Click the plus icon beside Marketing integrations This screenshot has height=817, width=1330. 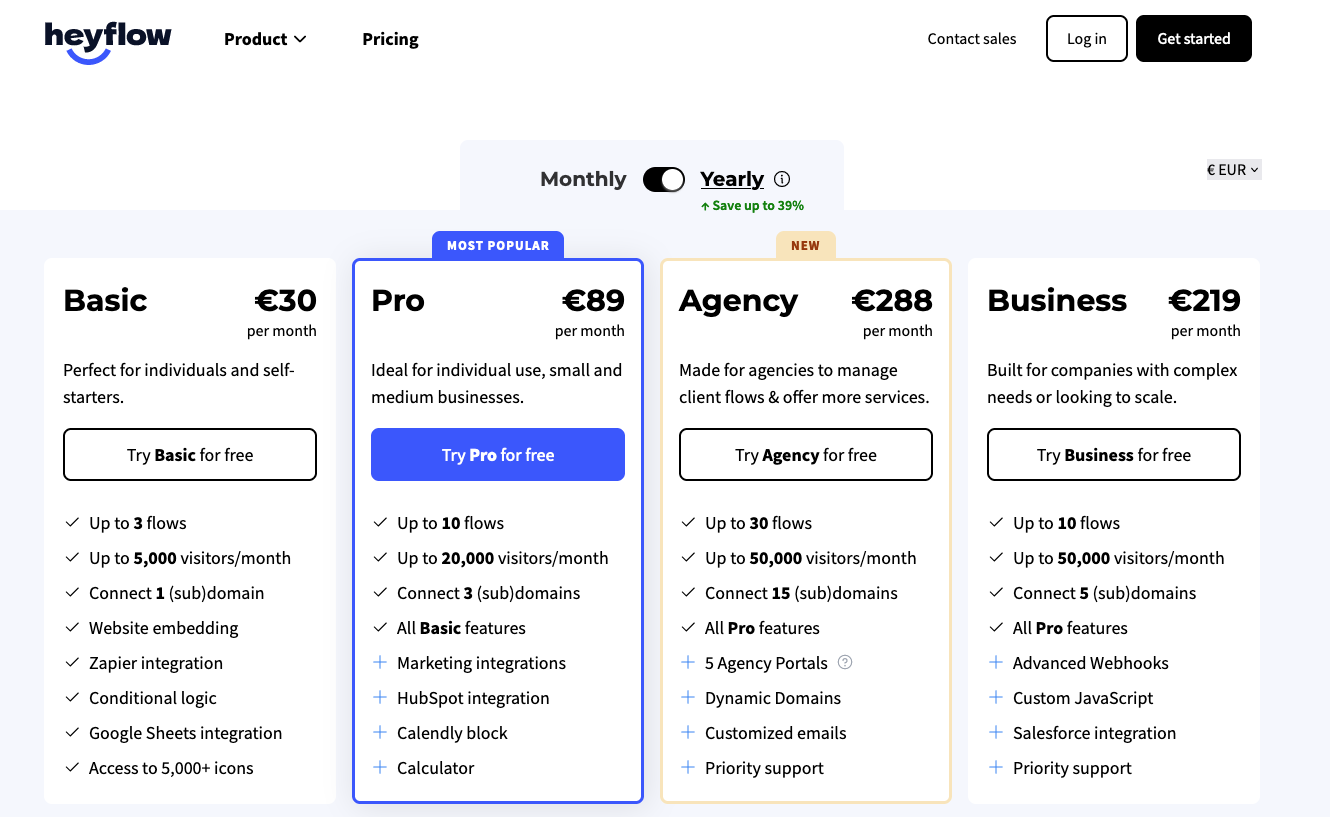click(x=380, y=662)
